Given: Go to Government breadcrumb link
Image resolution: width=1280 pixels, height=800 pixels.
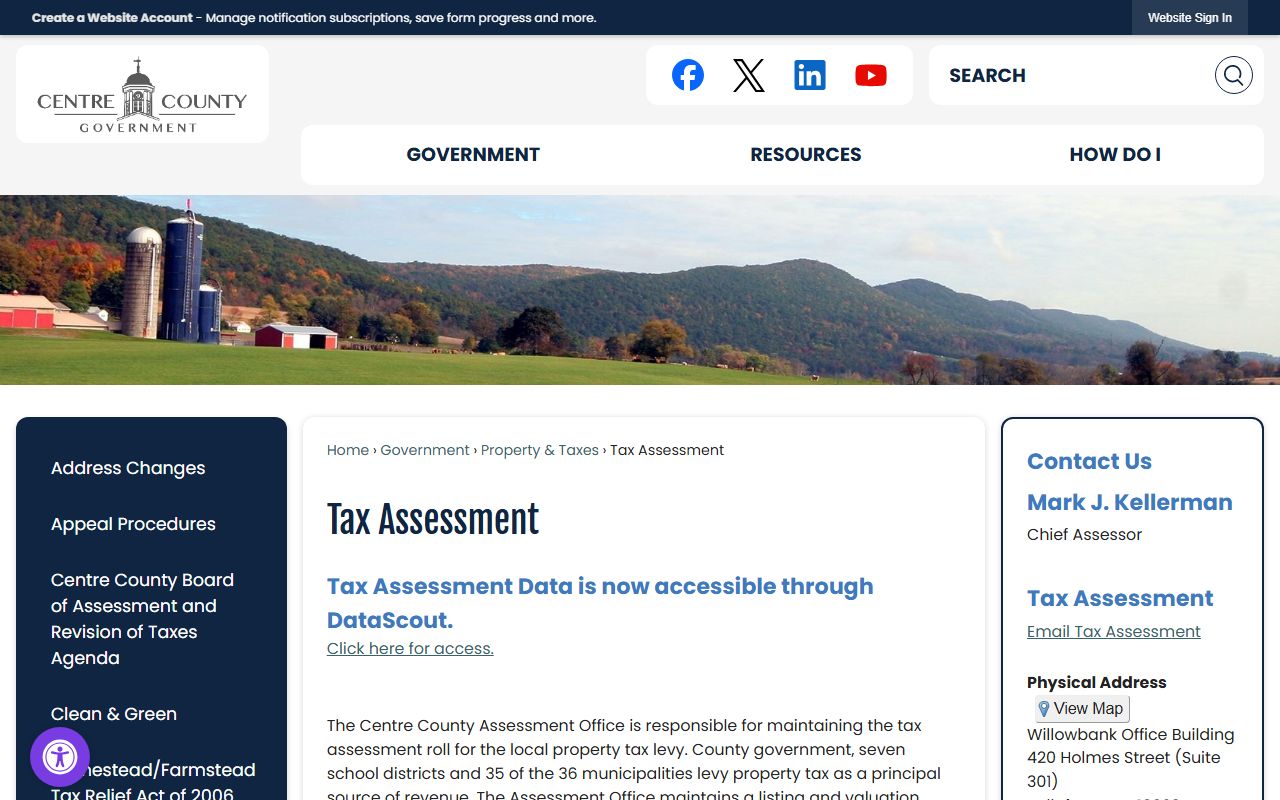Looking at the screenshot, I should (x=425, y=450).
